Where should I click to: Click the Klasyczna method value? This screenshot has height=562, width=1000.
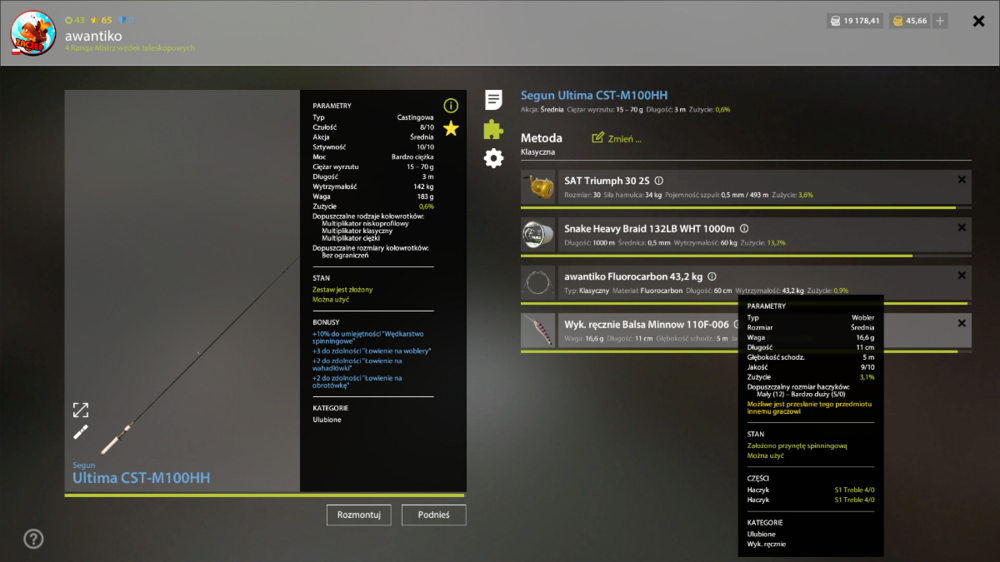538,152
